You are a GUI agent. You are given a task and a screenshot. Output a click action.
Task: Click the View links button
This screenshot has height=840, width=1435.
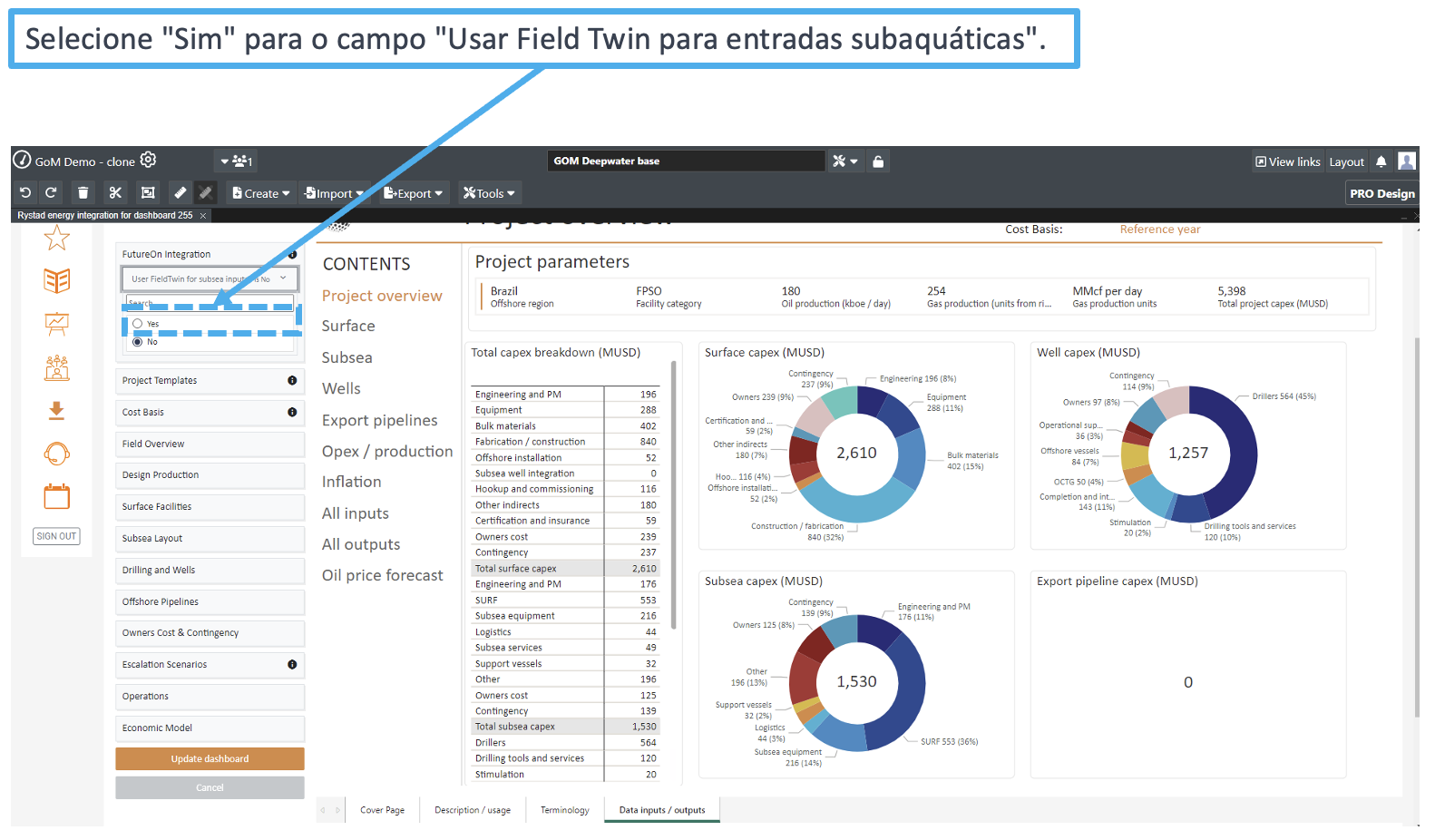1288,162
